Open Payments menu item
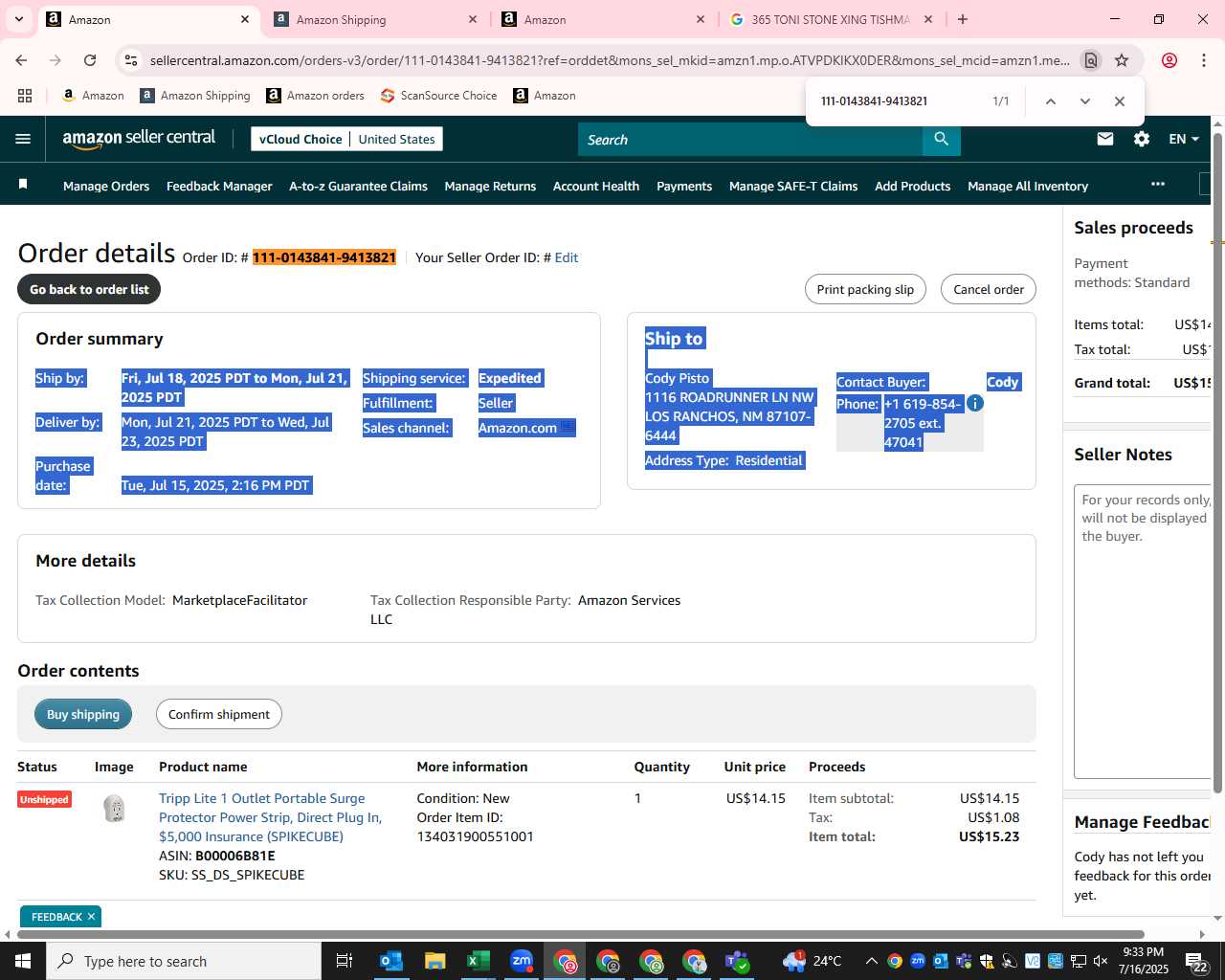This screenshot has height=980, width=1225. (x=684, y=187)
